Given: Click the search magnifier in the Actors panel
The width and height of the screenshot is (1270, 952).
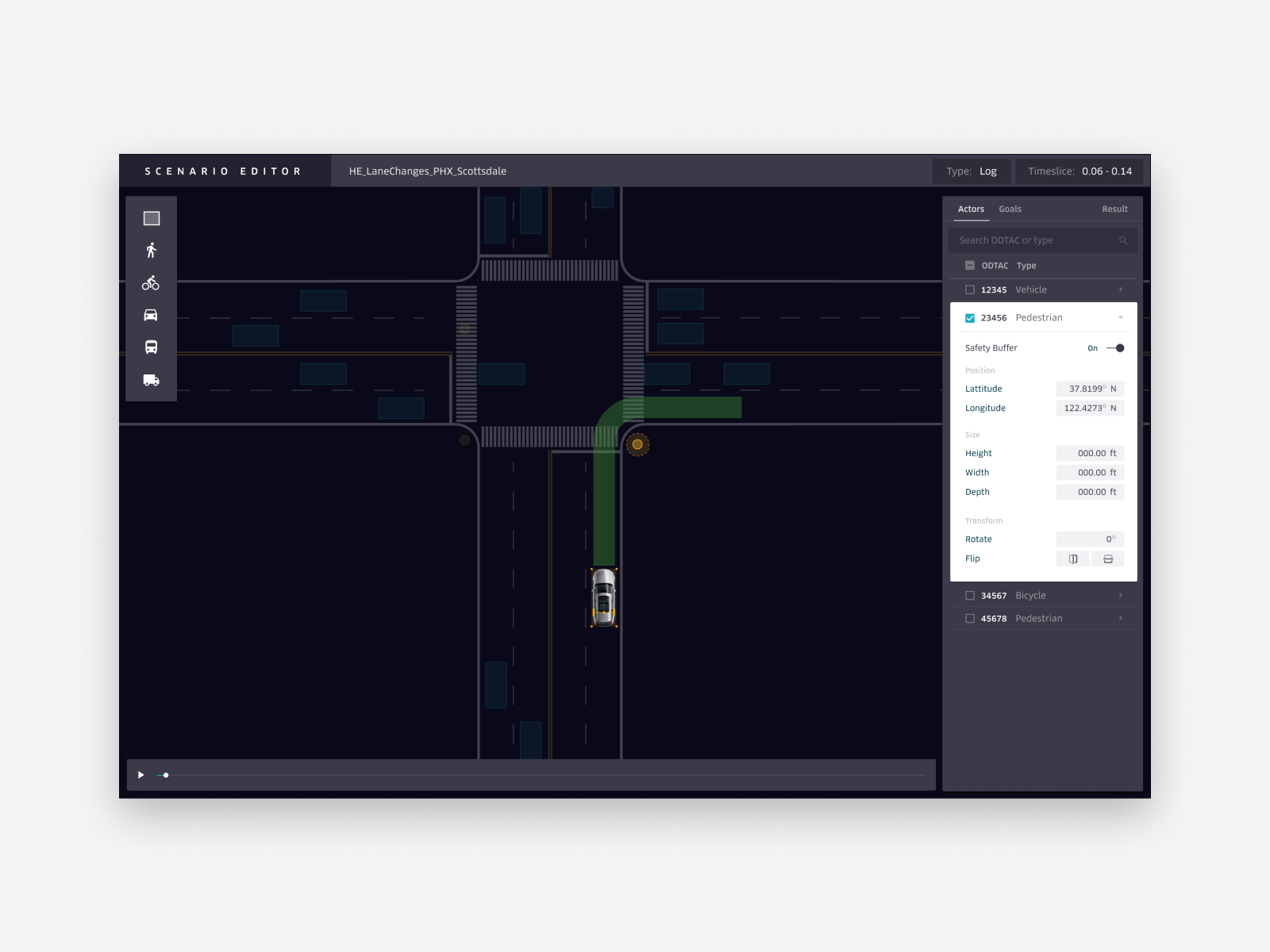Looking at the screenshot, I should [1123, 240].
